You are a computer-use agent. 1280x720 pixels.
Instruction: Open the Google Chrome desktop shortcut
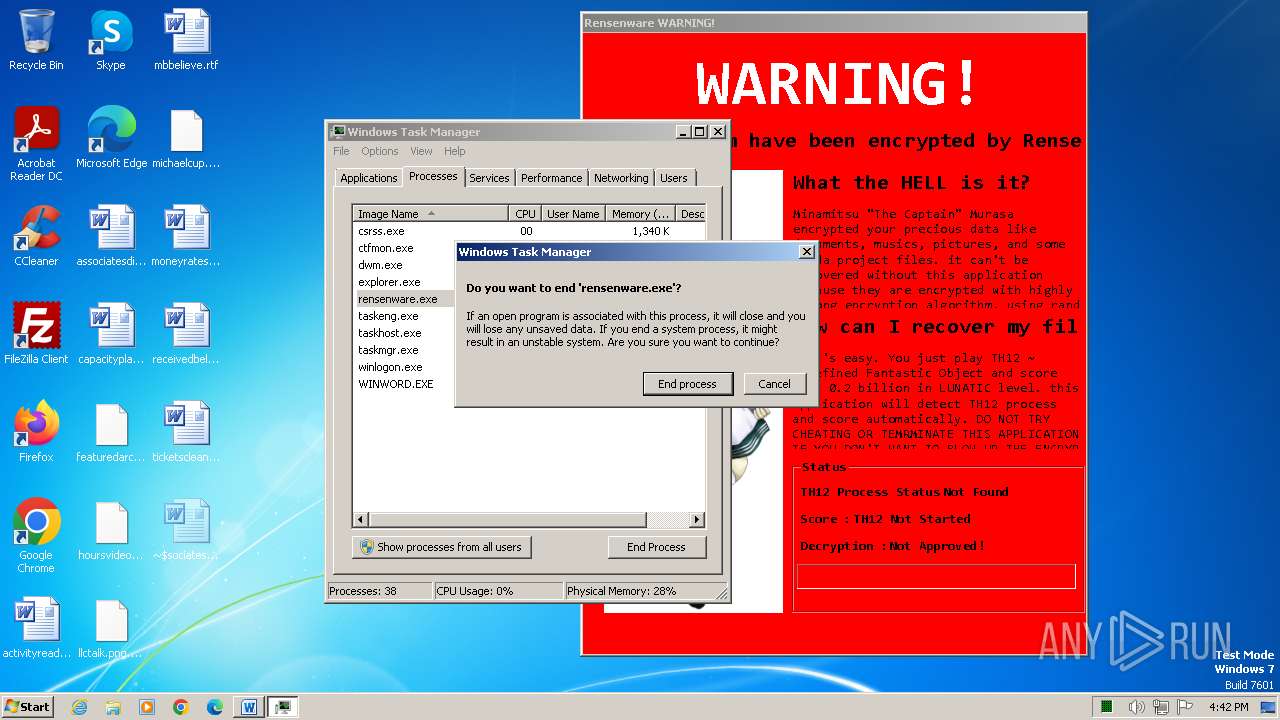(x=36, y=536)
